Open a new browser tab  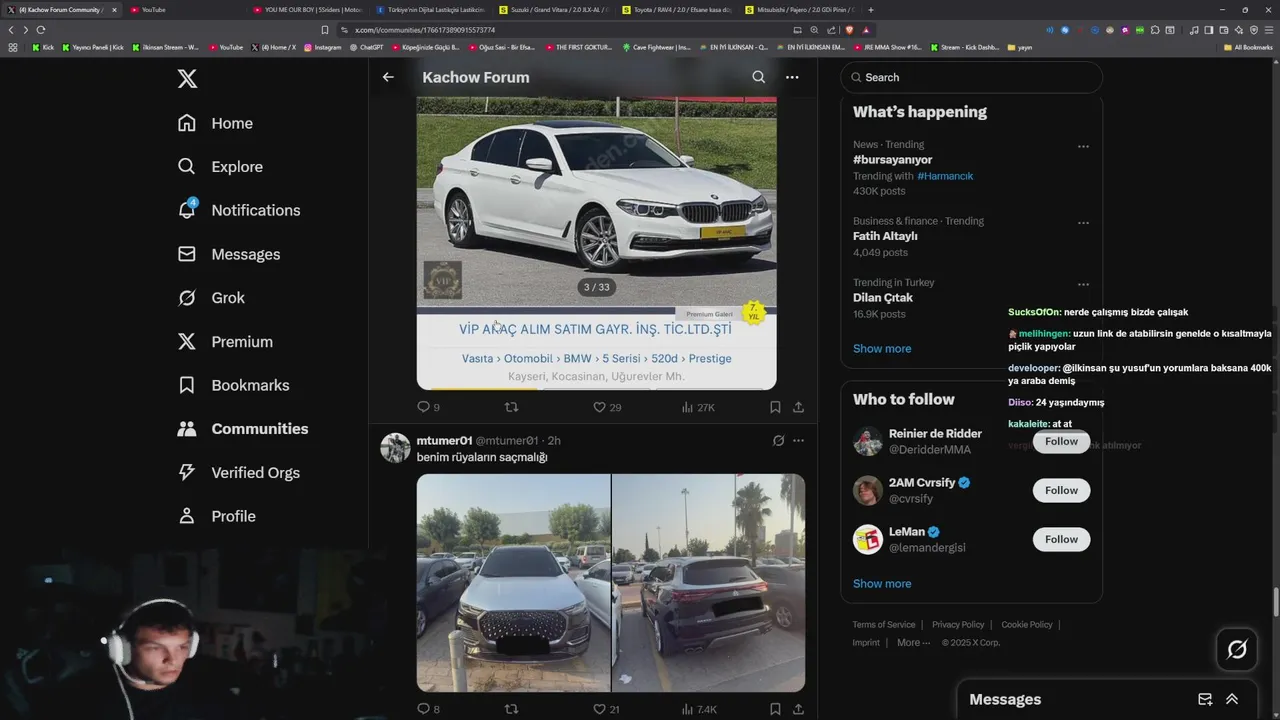[x=870, y=9]
